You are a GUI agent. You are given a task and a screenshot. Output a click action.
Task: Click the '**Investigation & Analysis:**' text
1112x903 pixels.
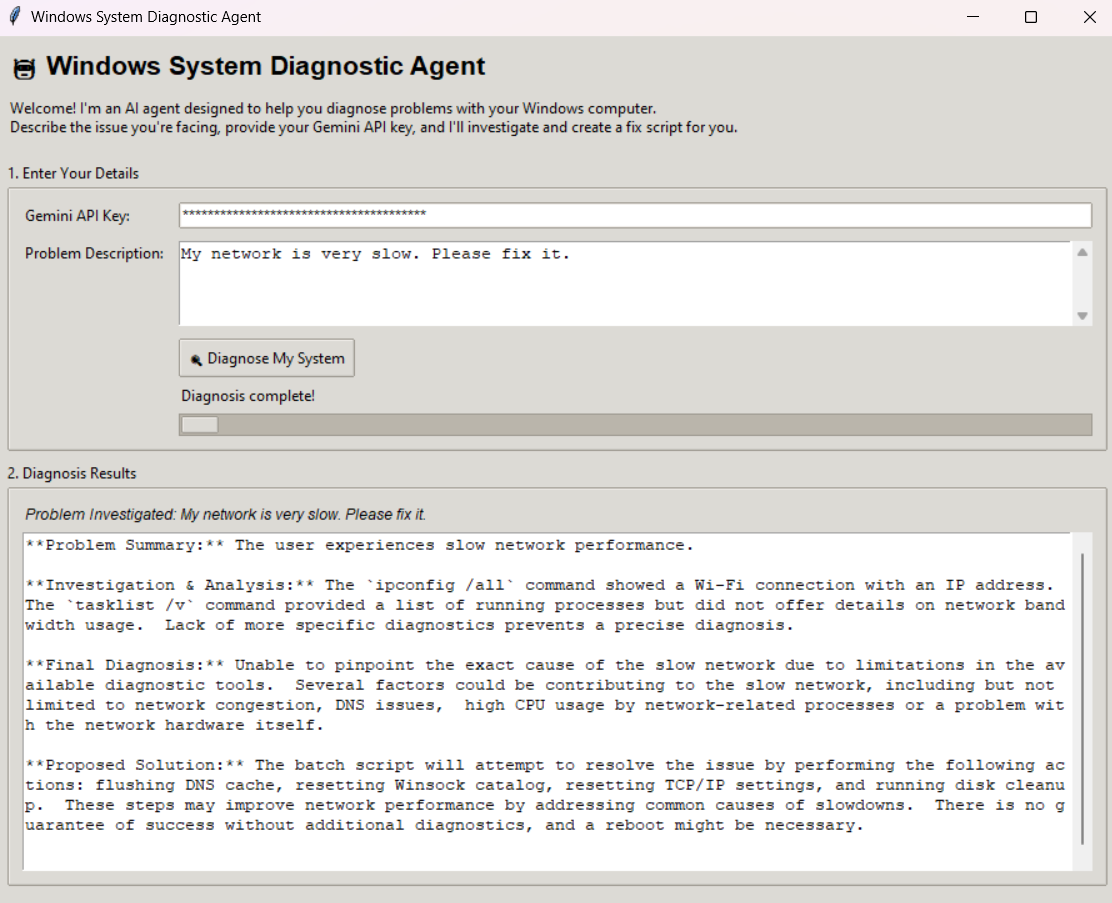click(x=169, y=585)
